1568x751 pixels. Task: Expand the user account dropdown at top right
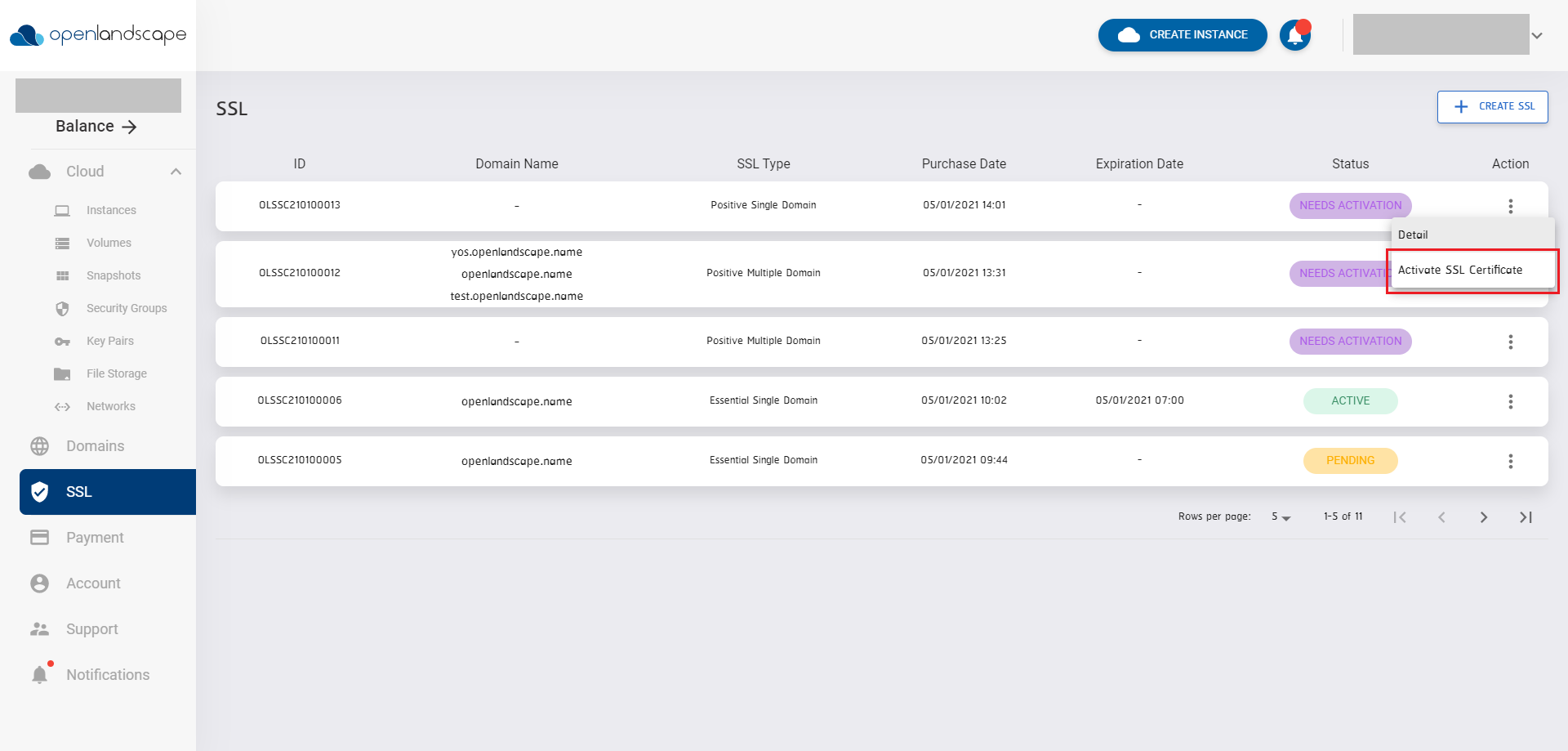(x=1537, y=35)
